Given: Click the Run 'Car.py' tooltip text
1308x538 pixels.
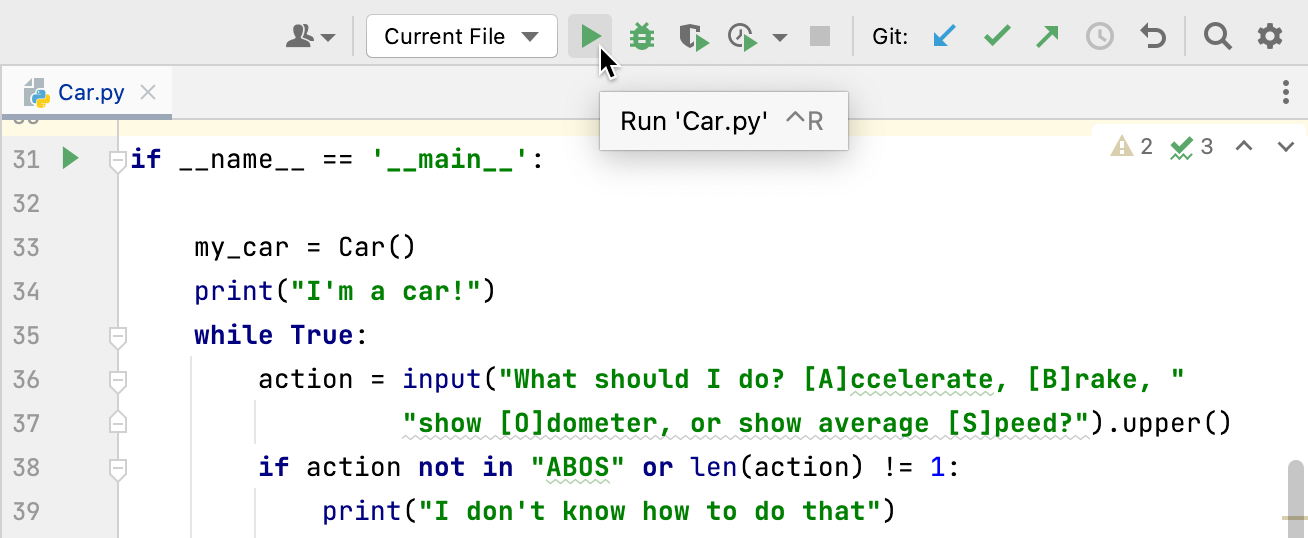Looking at the screenshot, I should (694, 121).
